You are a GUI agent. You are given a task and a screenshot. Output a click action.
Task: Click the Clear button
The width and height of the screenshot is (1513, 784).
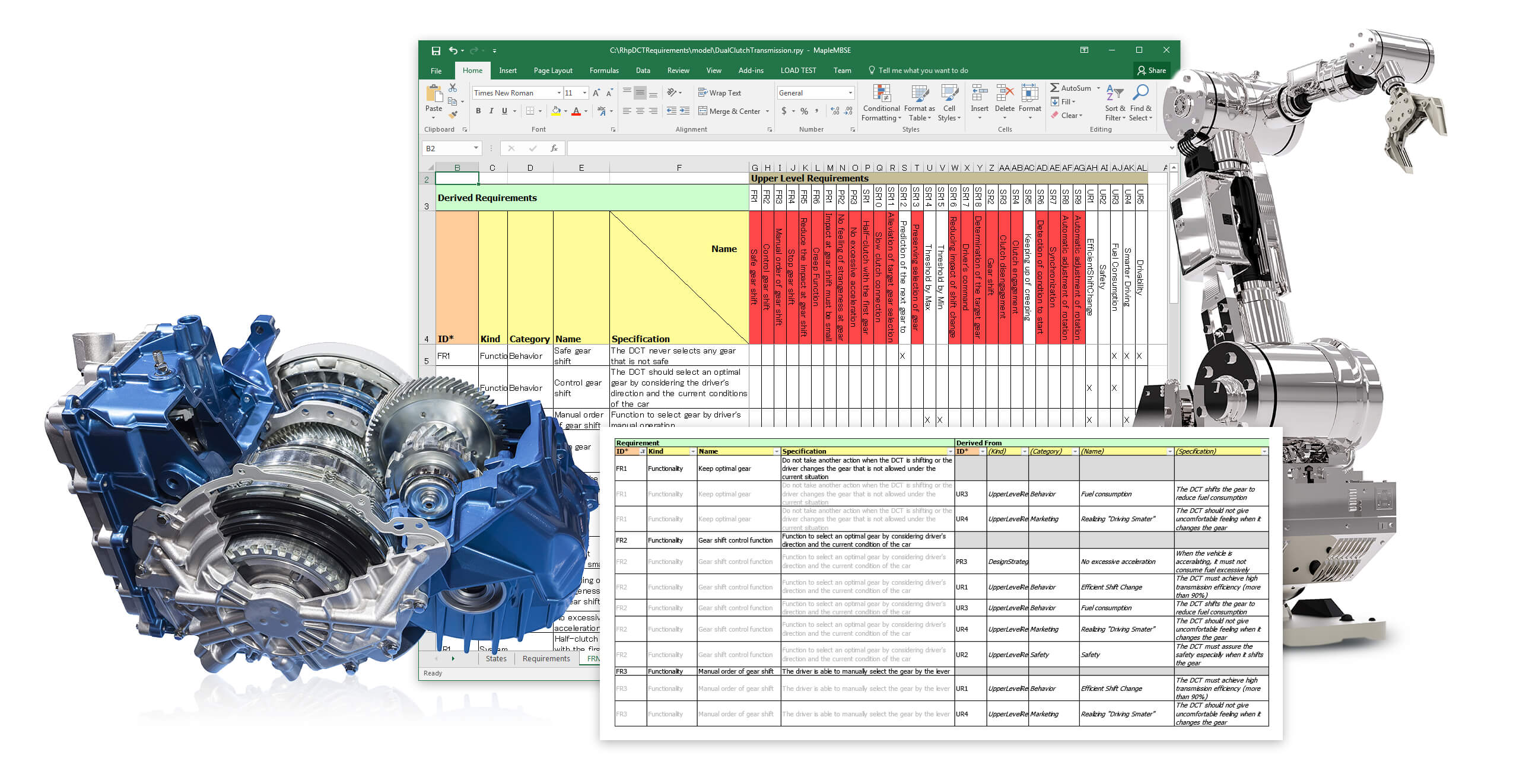pyautogui.click(x=1066, y=116)
